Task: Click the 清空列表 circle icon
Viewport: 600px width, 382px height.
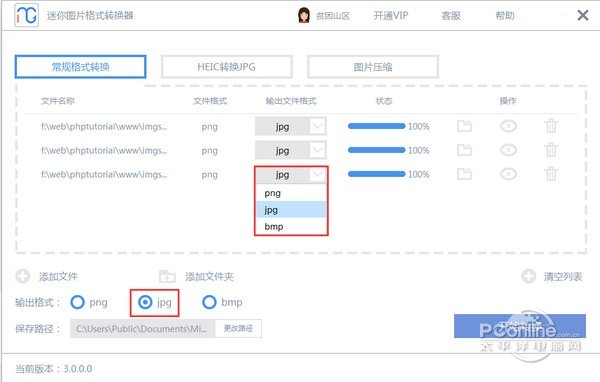Action: coord(529,276)
